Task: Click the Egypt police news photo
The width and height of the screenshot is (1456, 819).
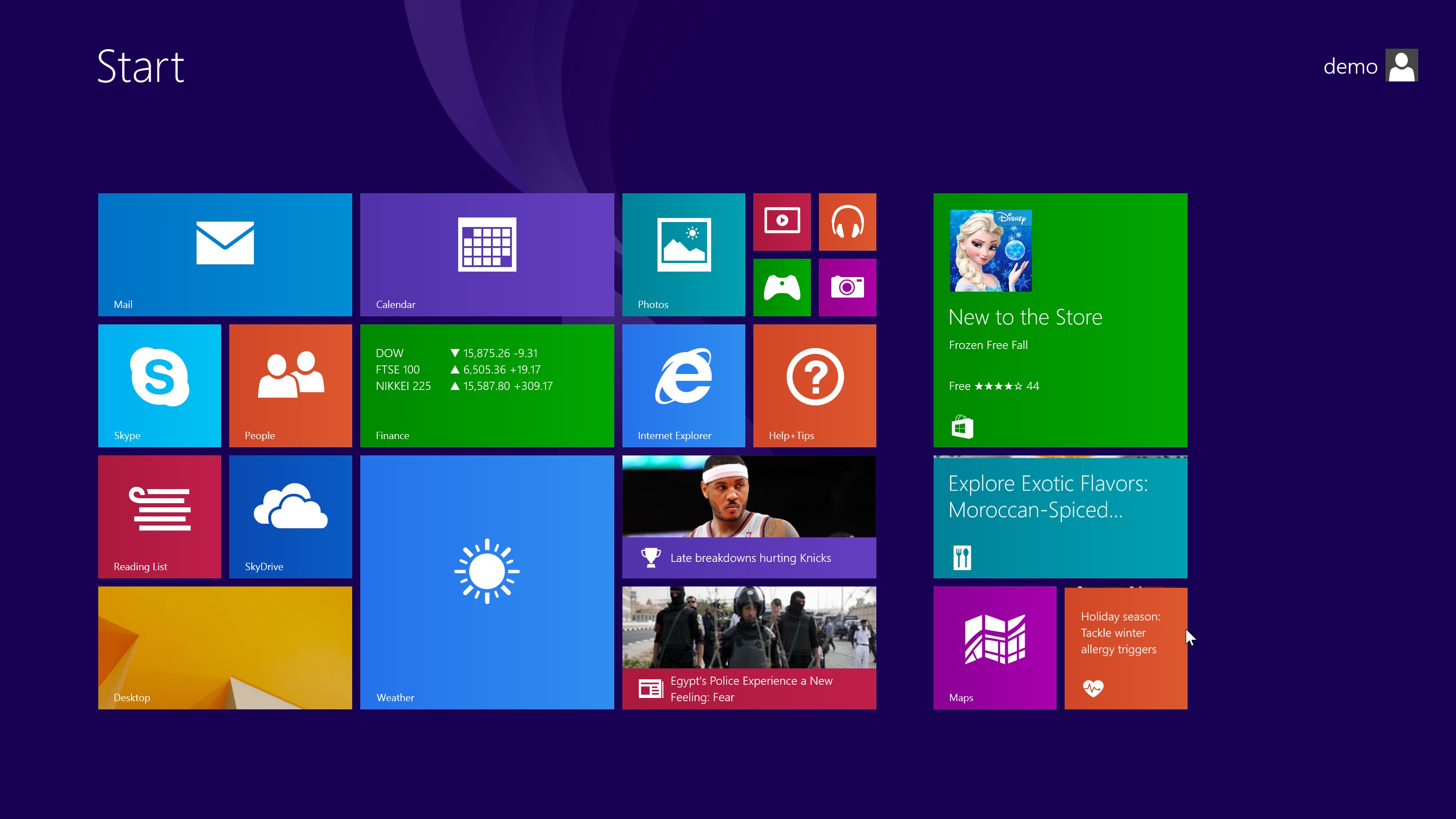Action: [749, 627]
